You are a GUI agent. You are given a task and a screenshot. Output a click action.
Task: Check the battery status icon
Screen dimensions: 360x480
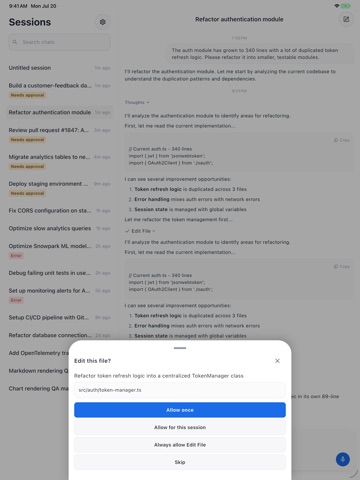tap(346, 6)
